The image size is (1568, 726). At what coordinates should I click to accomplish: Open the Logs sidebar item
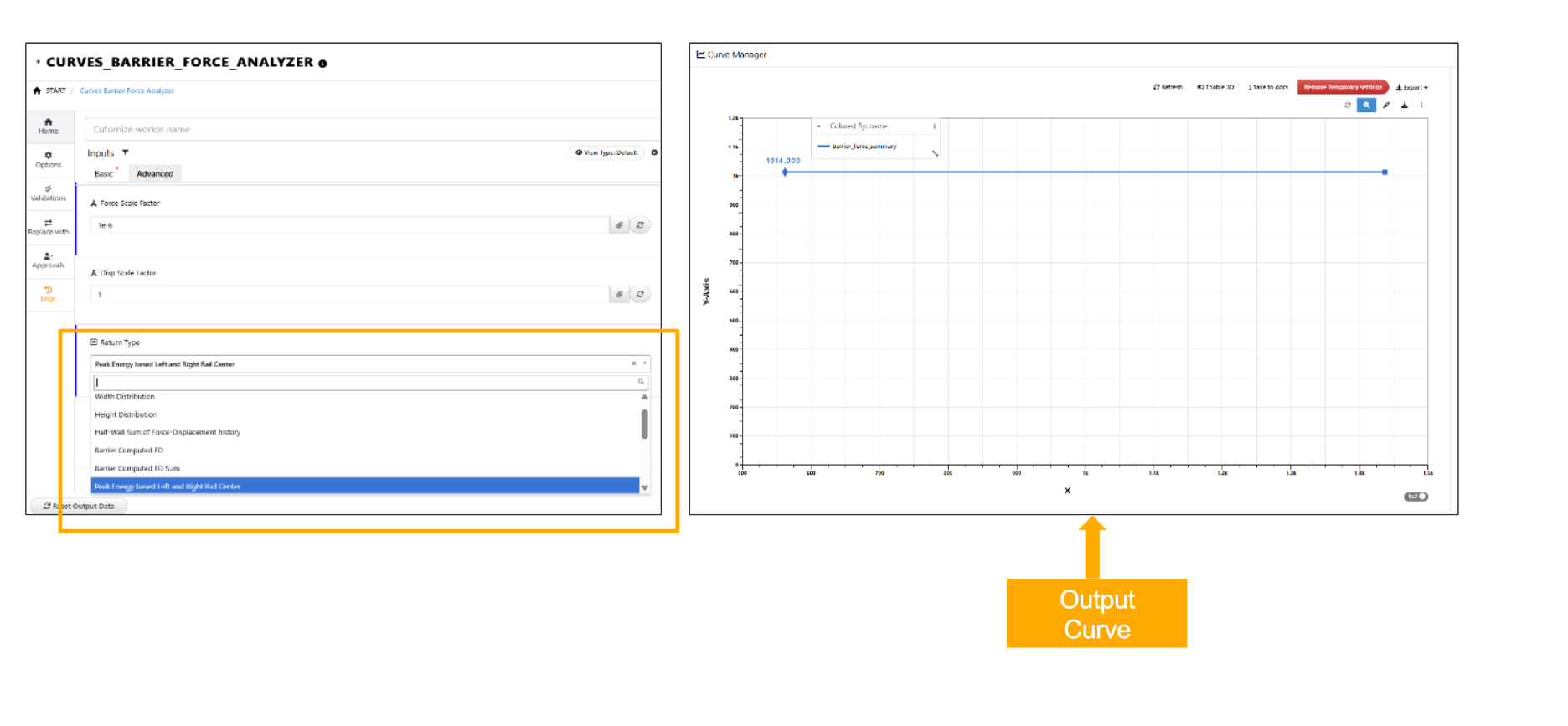48,293
